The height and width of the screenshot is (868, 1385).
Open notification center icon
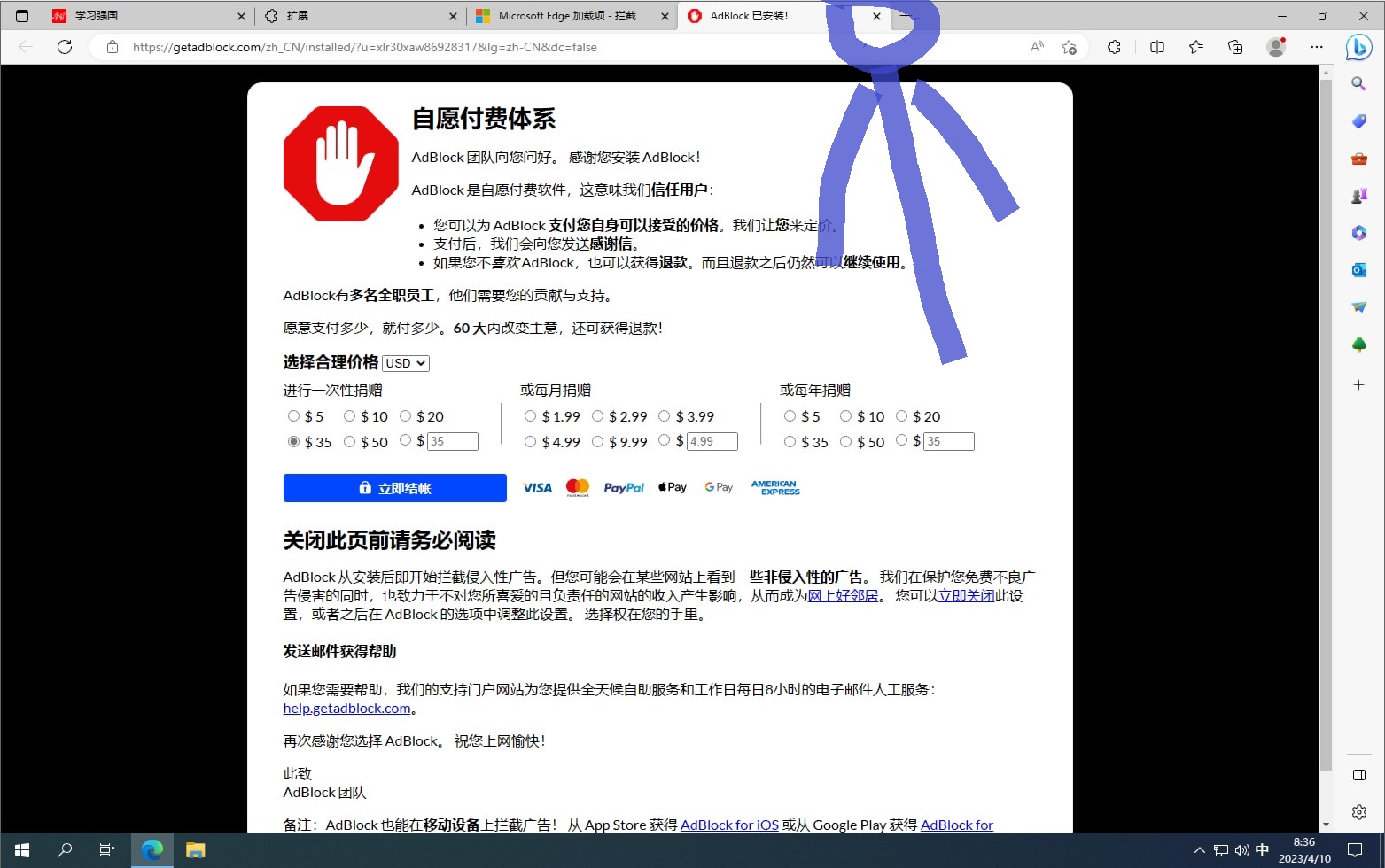1355,850
